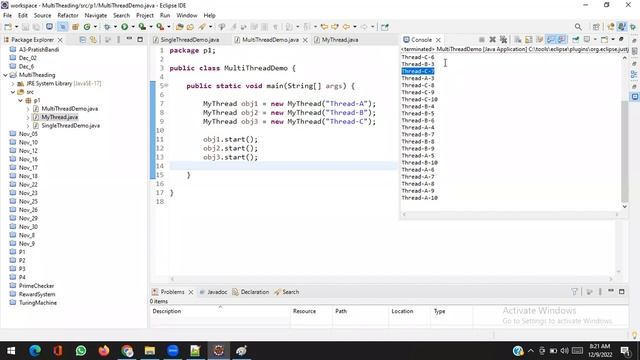The width and height of the screenshot is (640, 360).
Task: Click the Description column header
Action: [x=220, y=311]
